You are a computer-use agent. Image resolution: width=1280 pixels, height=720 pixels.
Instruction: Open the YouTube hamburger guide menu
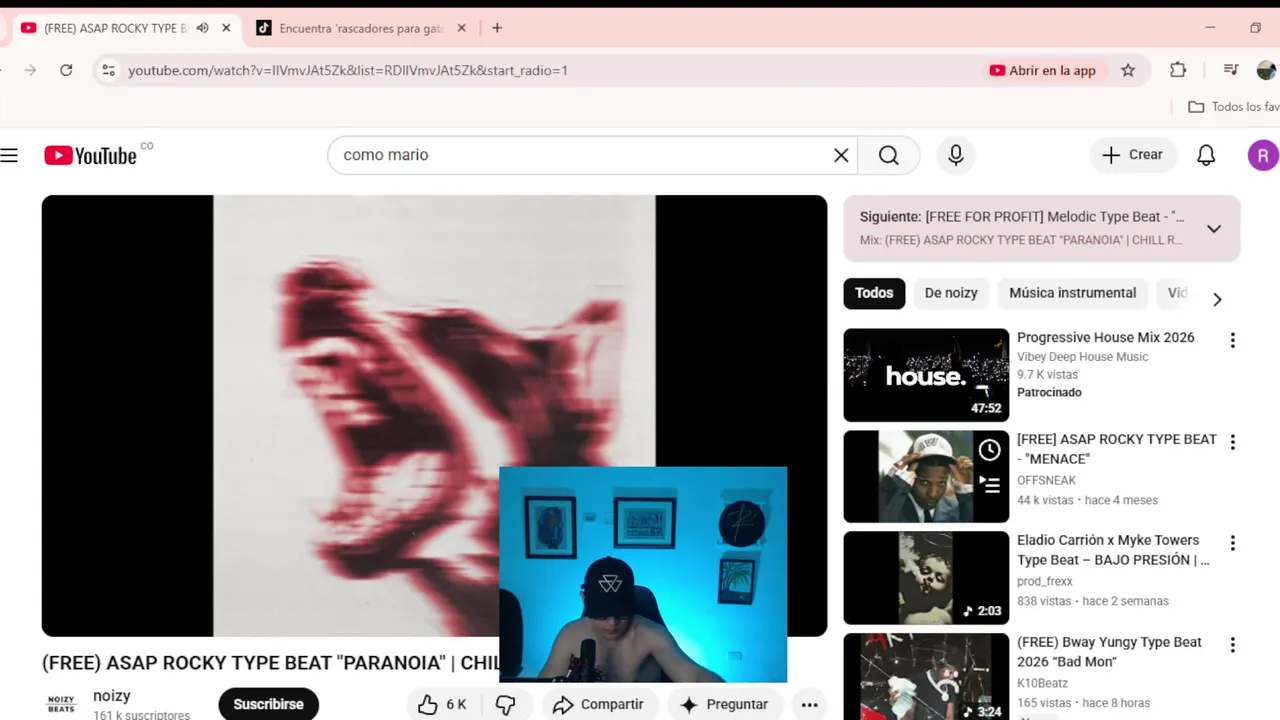(9, 155)
